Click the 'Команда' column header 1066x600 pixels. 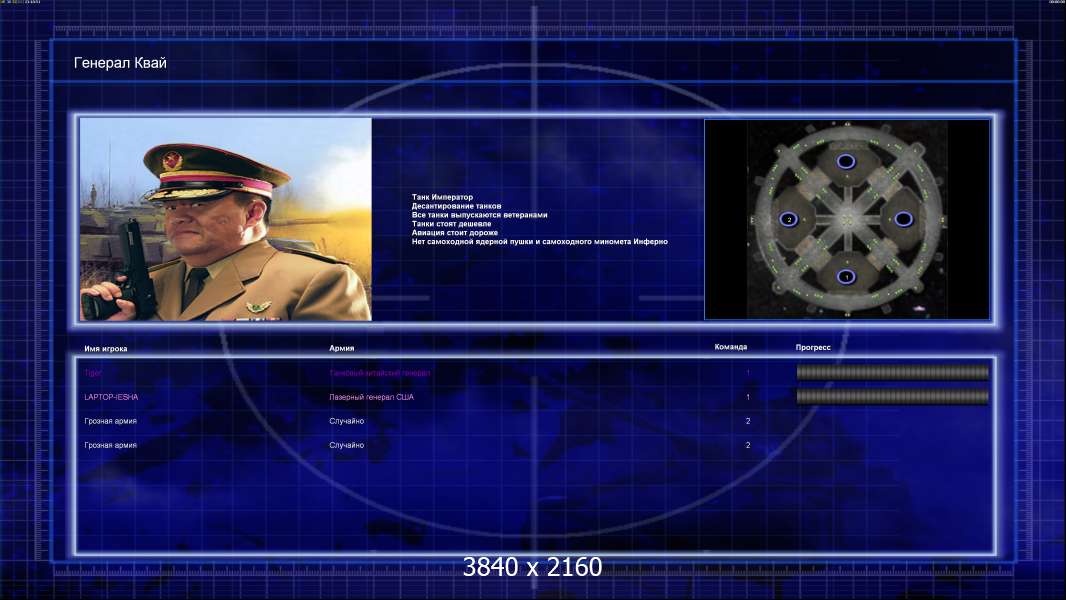coord(731,347)
